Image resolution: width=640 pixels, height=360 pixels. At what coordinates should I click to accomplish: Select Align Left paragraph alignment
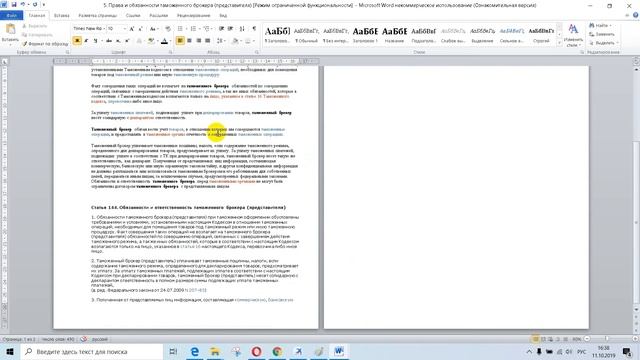[x=180, y=40]
